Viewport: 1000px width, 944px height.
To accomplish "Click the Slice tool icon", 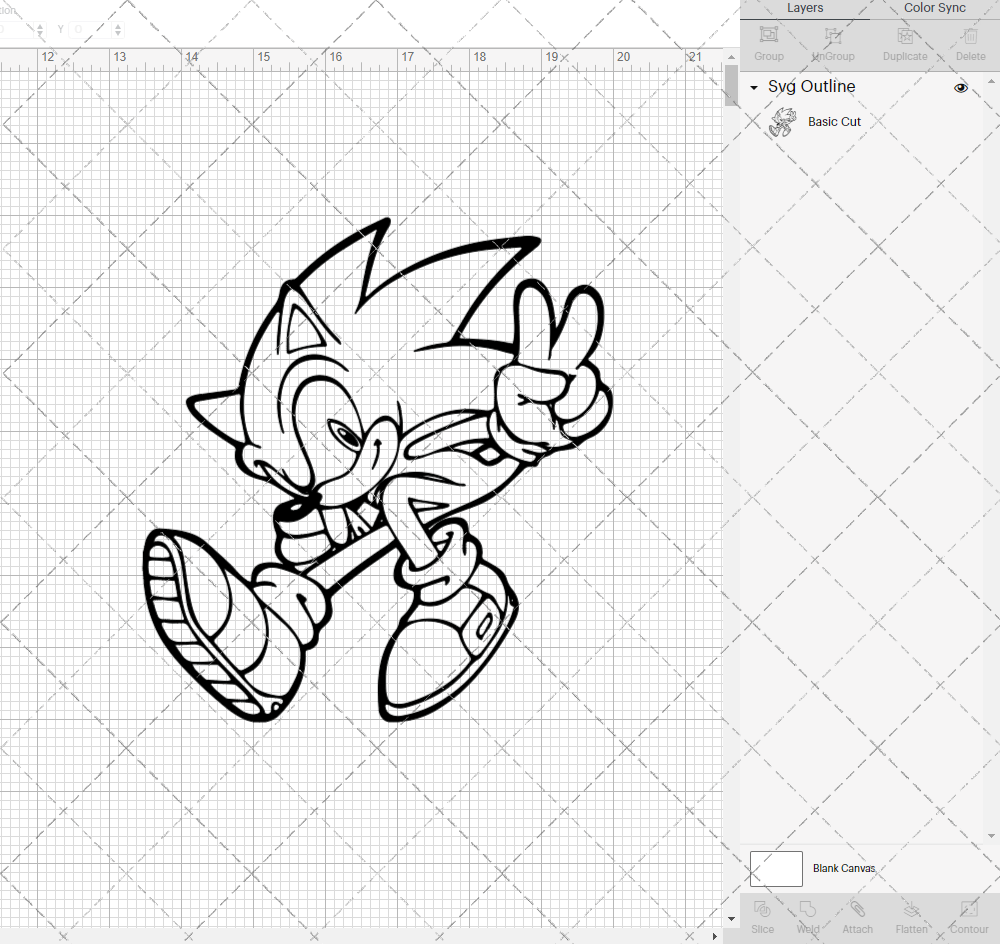I will coord(762,909).
